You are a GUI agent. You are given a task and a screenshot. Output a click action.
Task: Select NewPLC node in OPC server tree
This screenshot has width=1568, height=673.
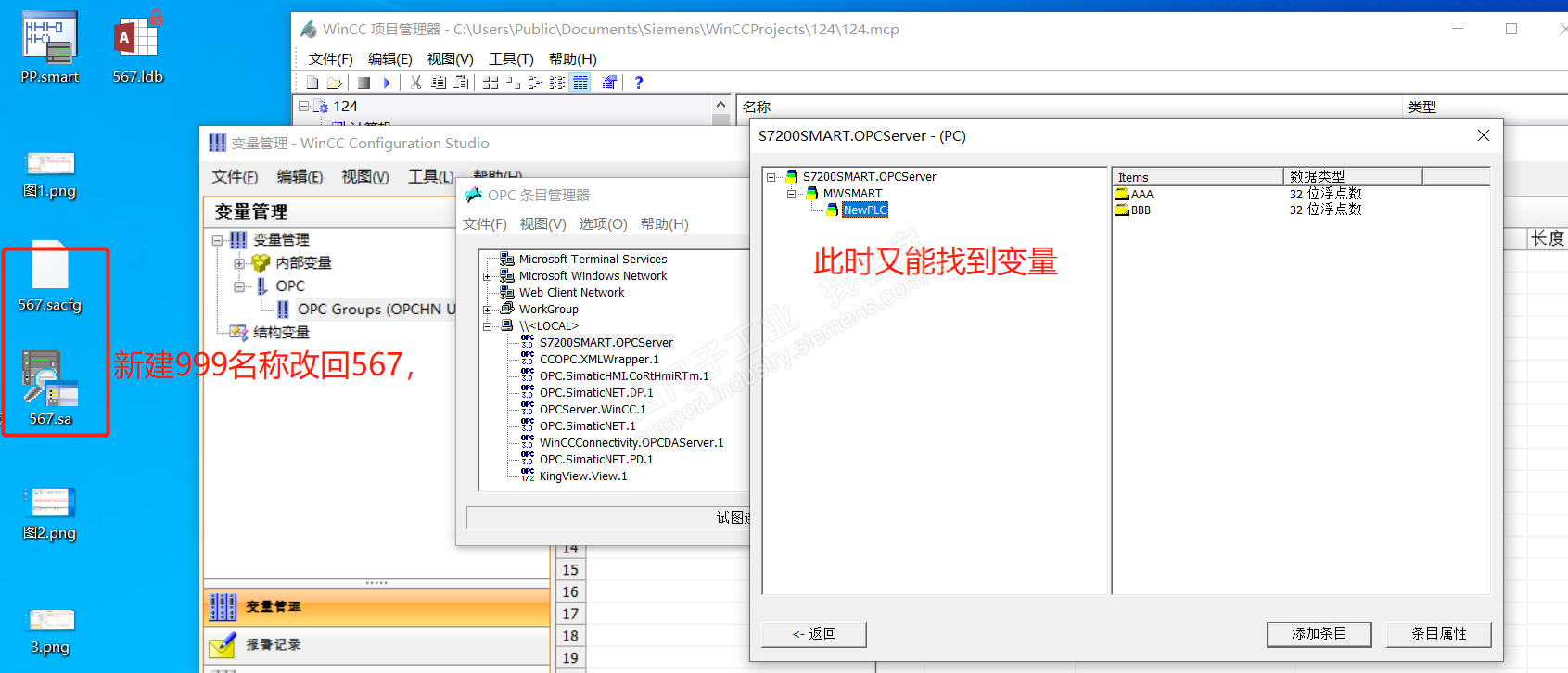[865, 210]
